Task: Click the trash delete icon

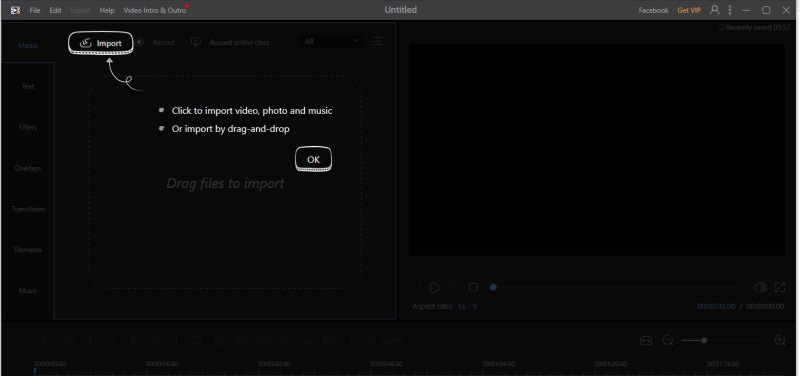Action: (x=156, y=340)
